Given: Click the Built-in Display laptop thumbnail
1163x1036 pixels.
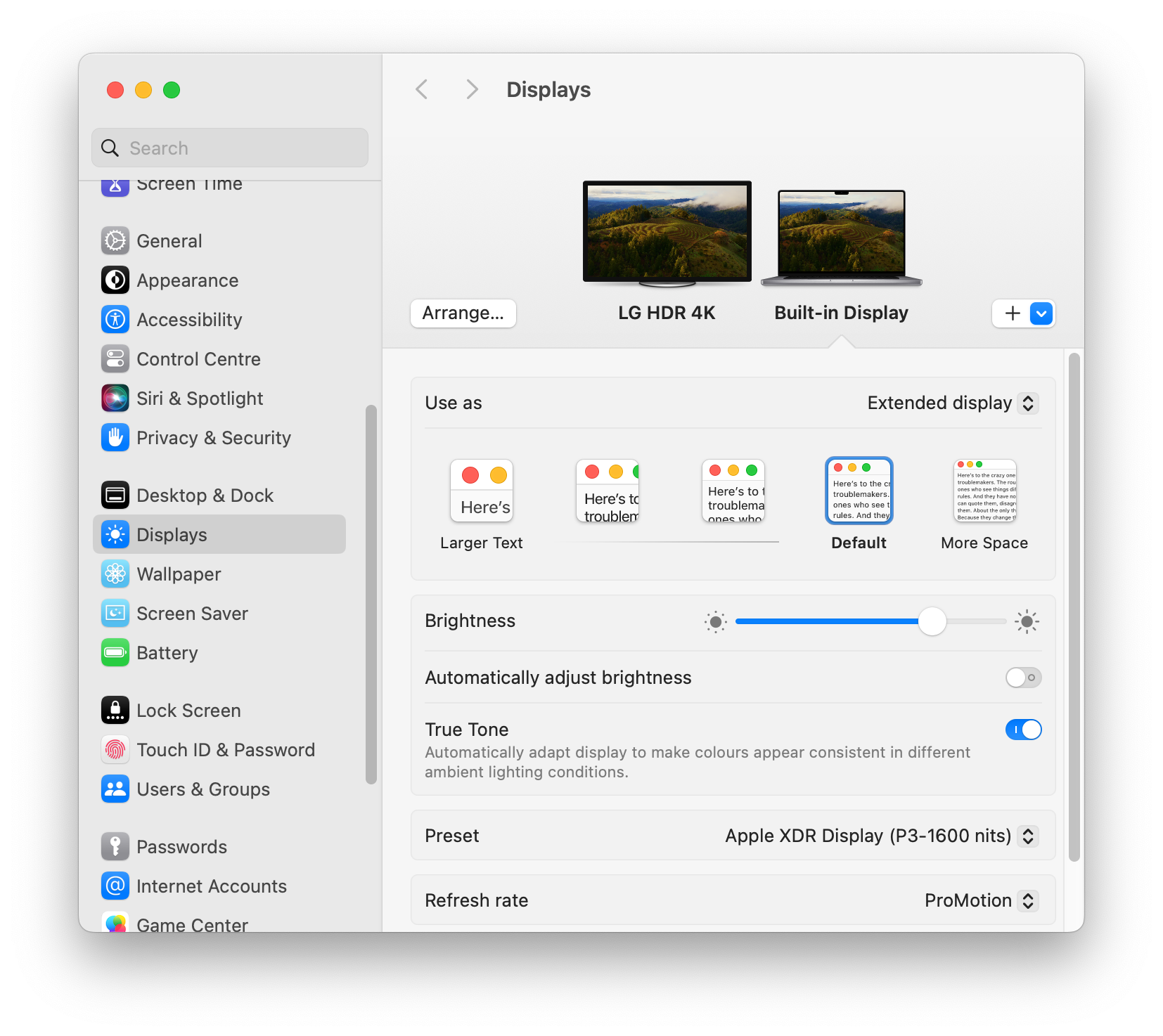Looking at the screenshot, I should pyautogui.click(x=842, y=238).
